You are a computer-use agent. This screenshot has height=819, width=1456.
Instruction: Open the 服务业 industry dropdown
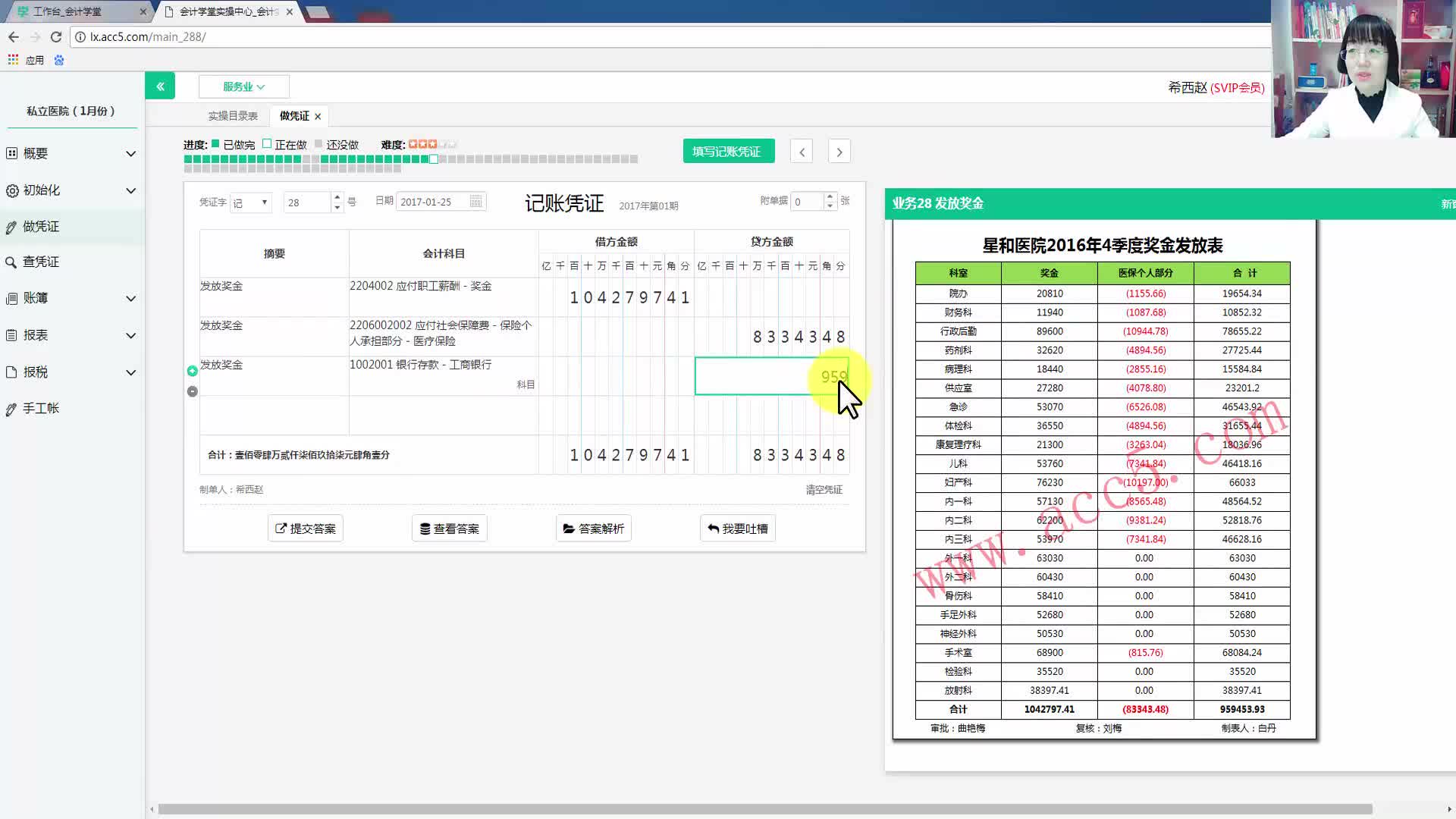click(x=243, y=86)
